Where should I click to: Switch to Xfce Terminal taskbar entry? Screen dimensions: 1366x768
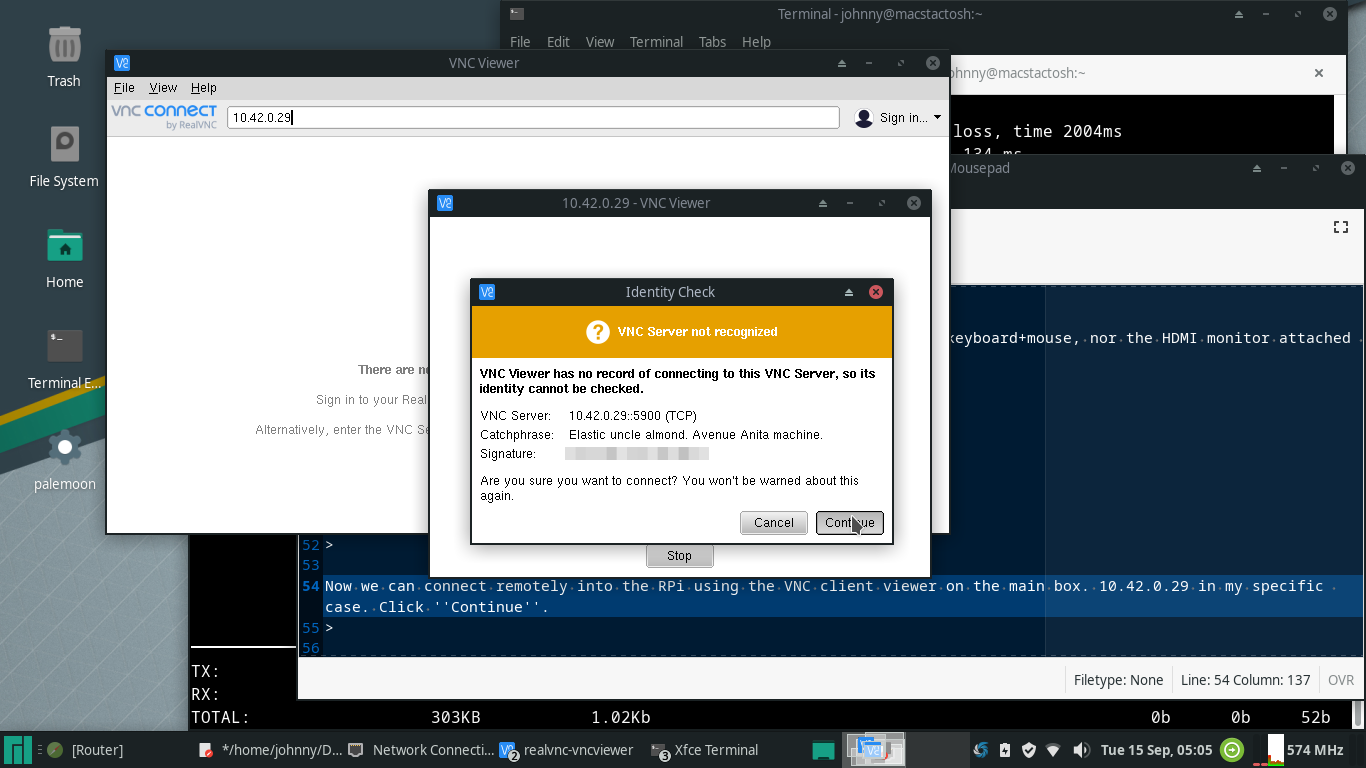705,750
